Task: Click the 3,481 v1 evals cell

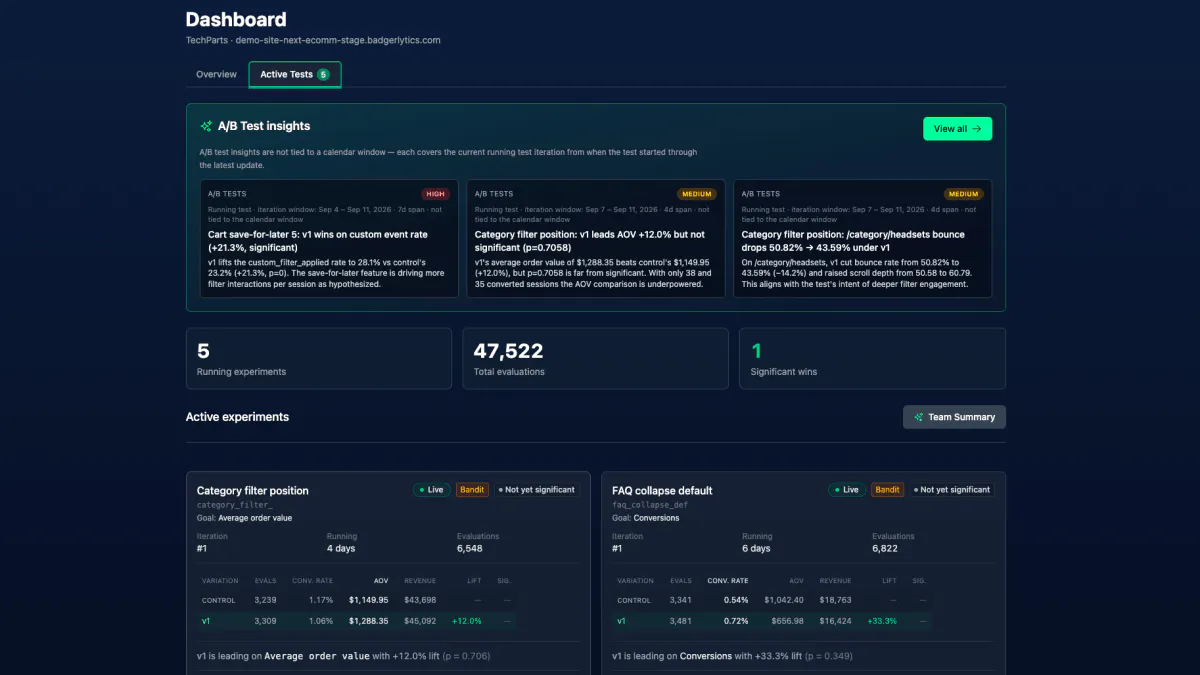Action: tap(681, 621)
